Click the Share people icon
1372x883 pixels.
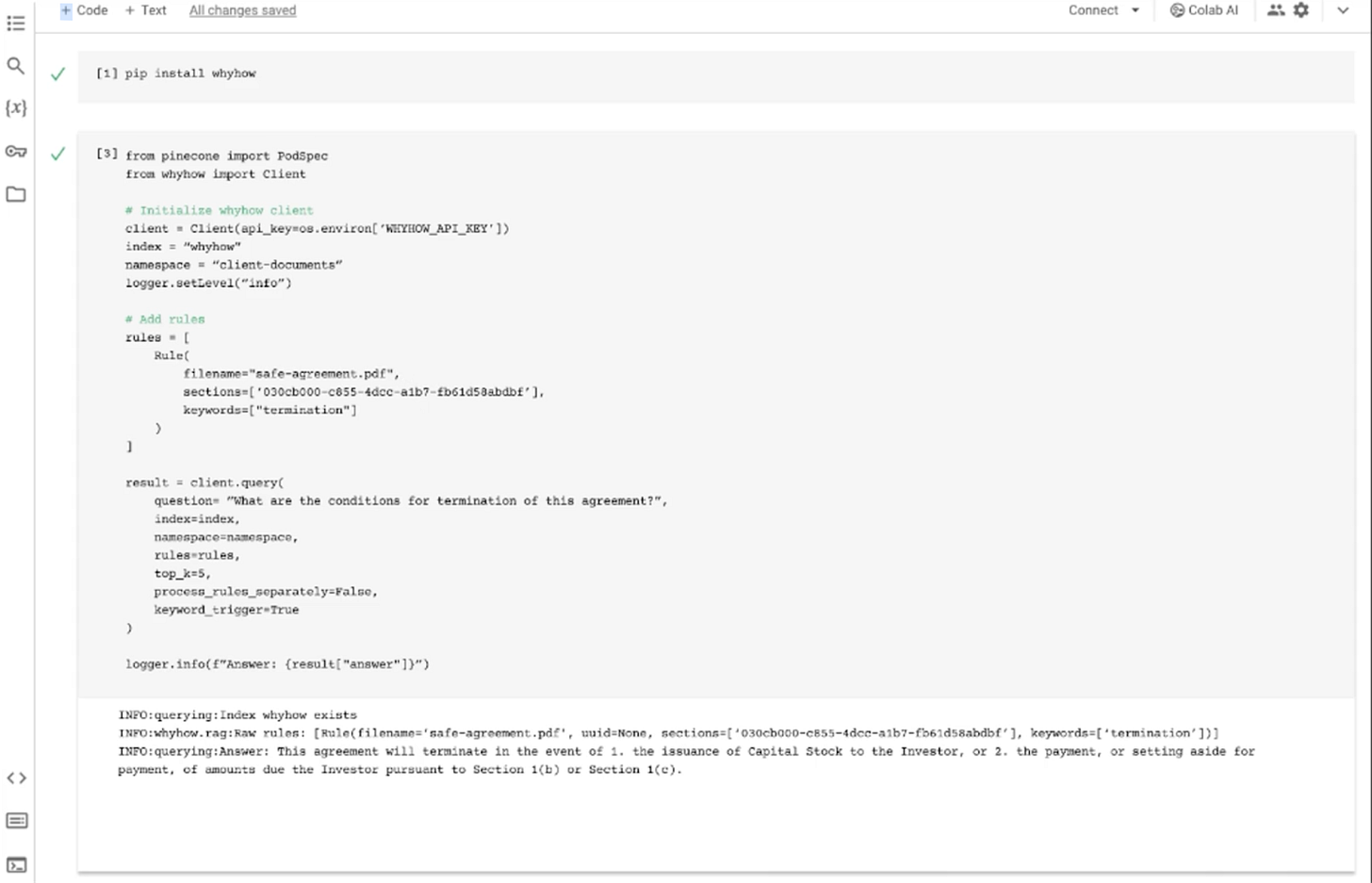click(x=1276, y=10)
